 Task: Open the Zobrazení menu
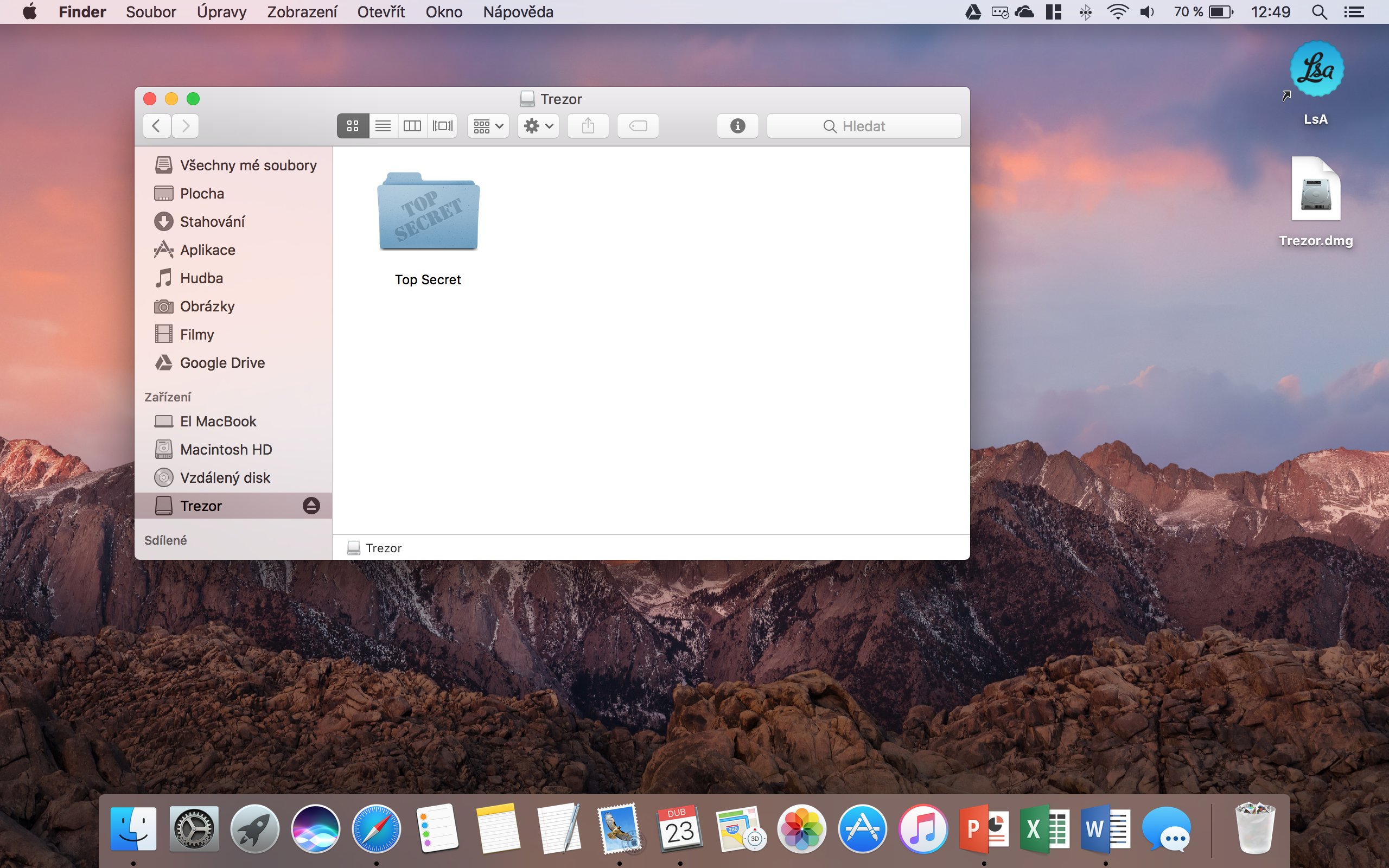pyautogui.click(x=302, y=12)
